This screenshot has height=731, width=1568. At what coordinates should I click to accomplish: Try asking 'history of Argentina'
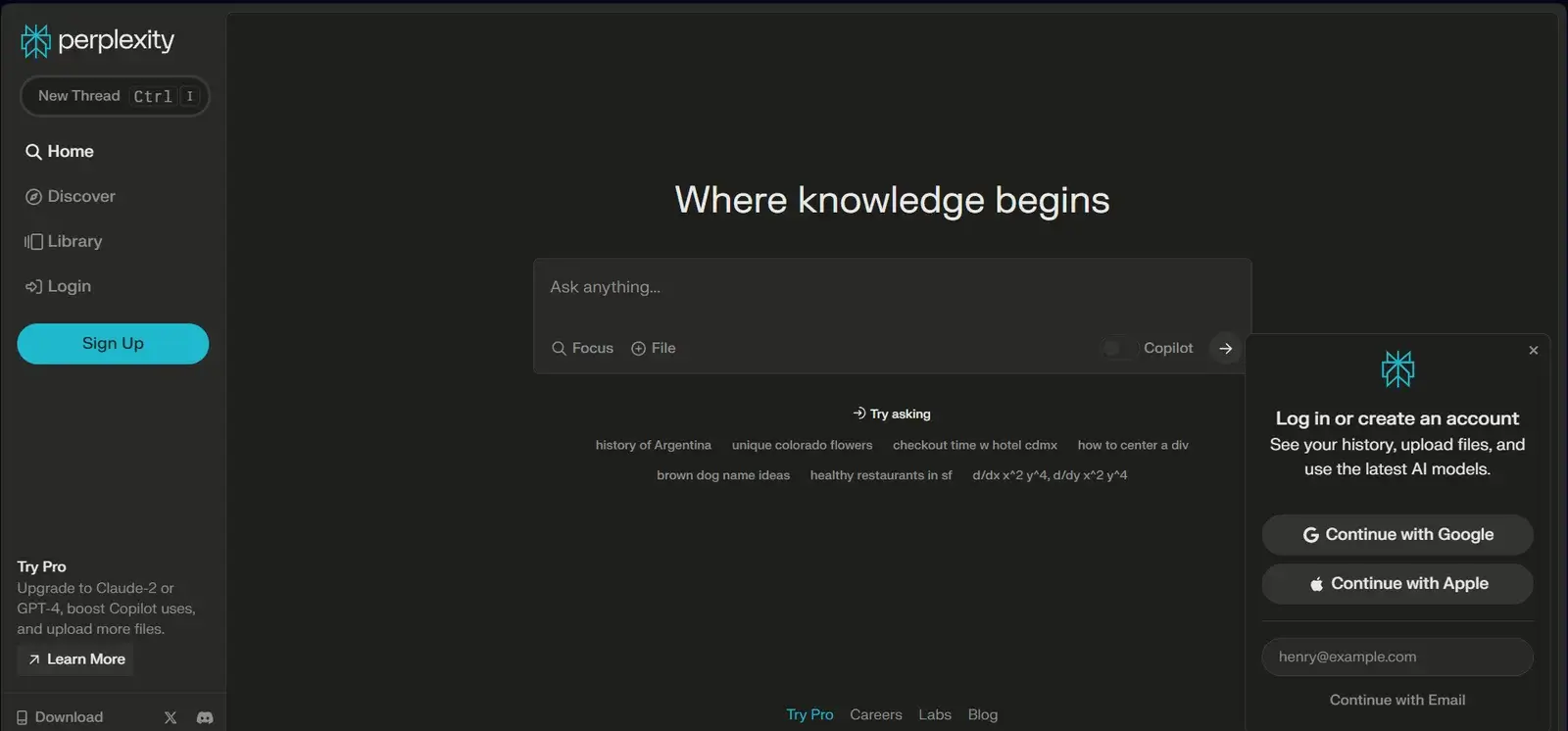(x=654, y=445)
